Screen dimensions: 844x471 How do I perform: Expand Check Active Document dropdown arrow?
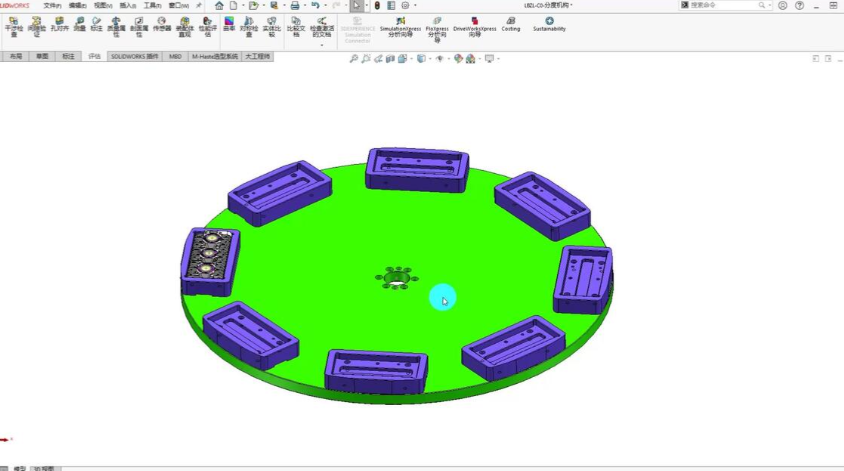click(322, 45)
